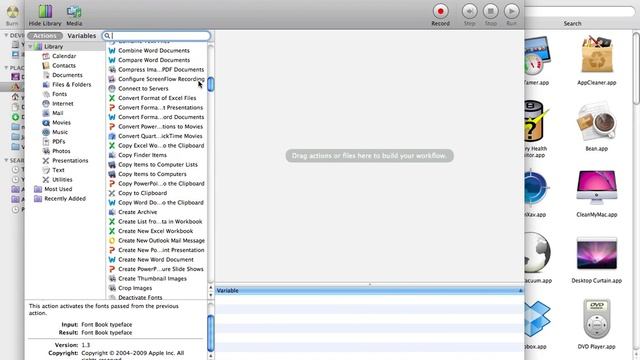Select the Contacts category
The height and width of the screenshot is (360, 640).
[x=64, y=65]
